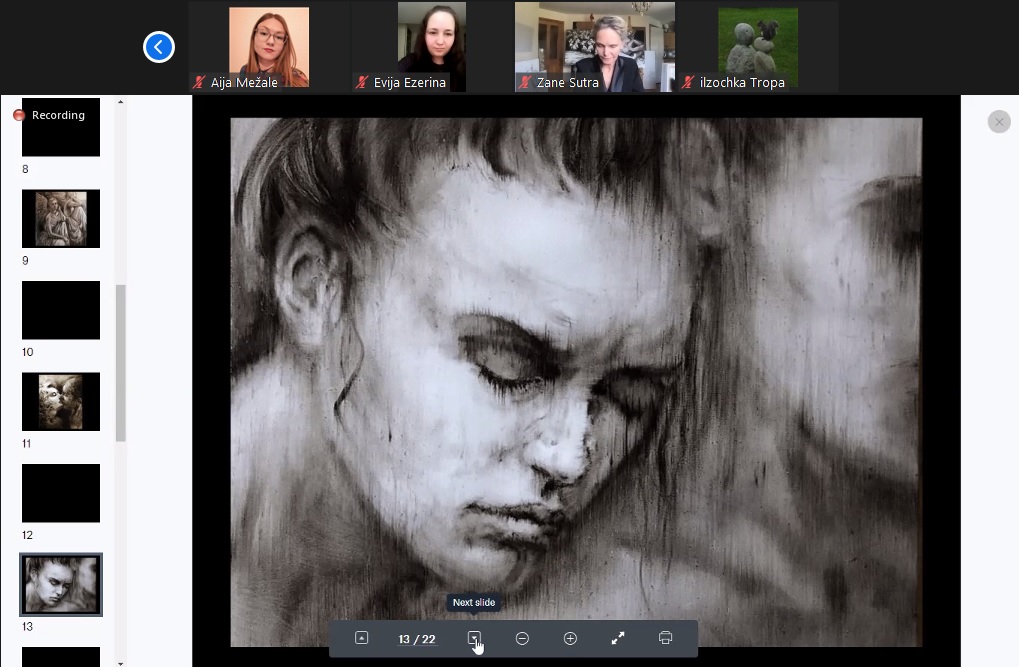1019x667 pixels.
Task: Select the black slide 12 thumbnail
Action: [61, 493]
